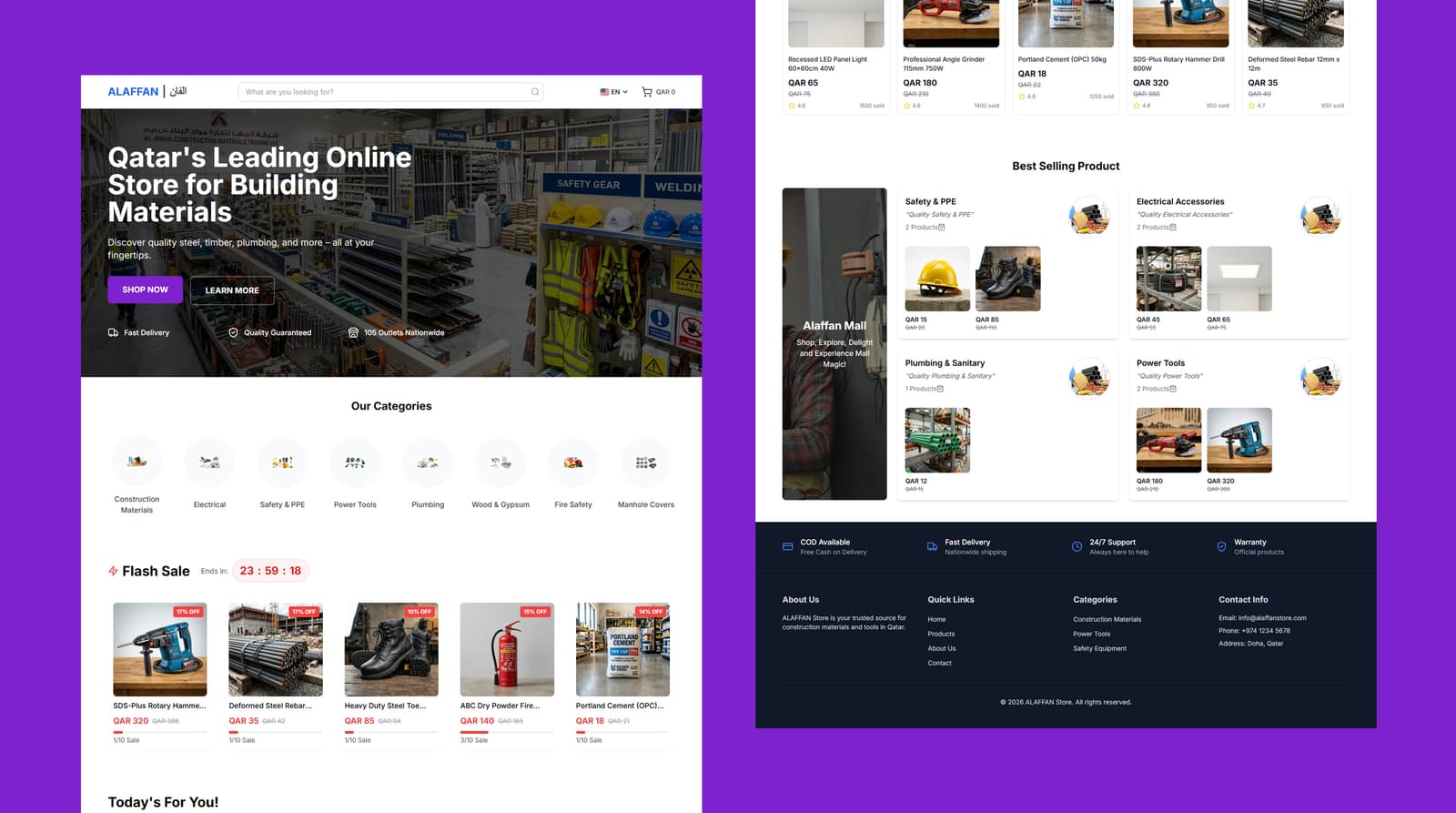Select the Power Tools category icon
This screenshot has height=813, width=1456.
[355, 462]
